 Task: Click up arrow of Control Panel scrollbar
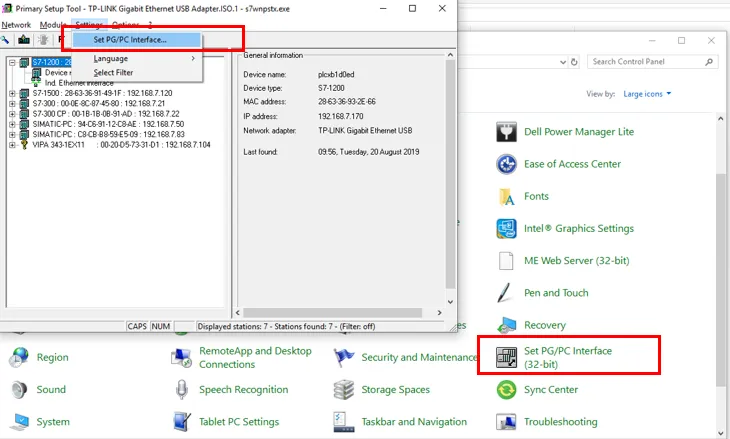tap(720, 119)
